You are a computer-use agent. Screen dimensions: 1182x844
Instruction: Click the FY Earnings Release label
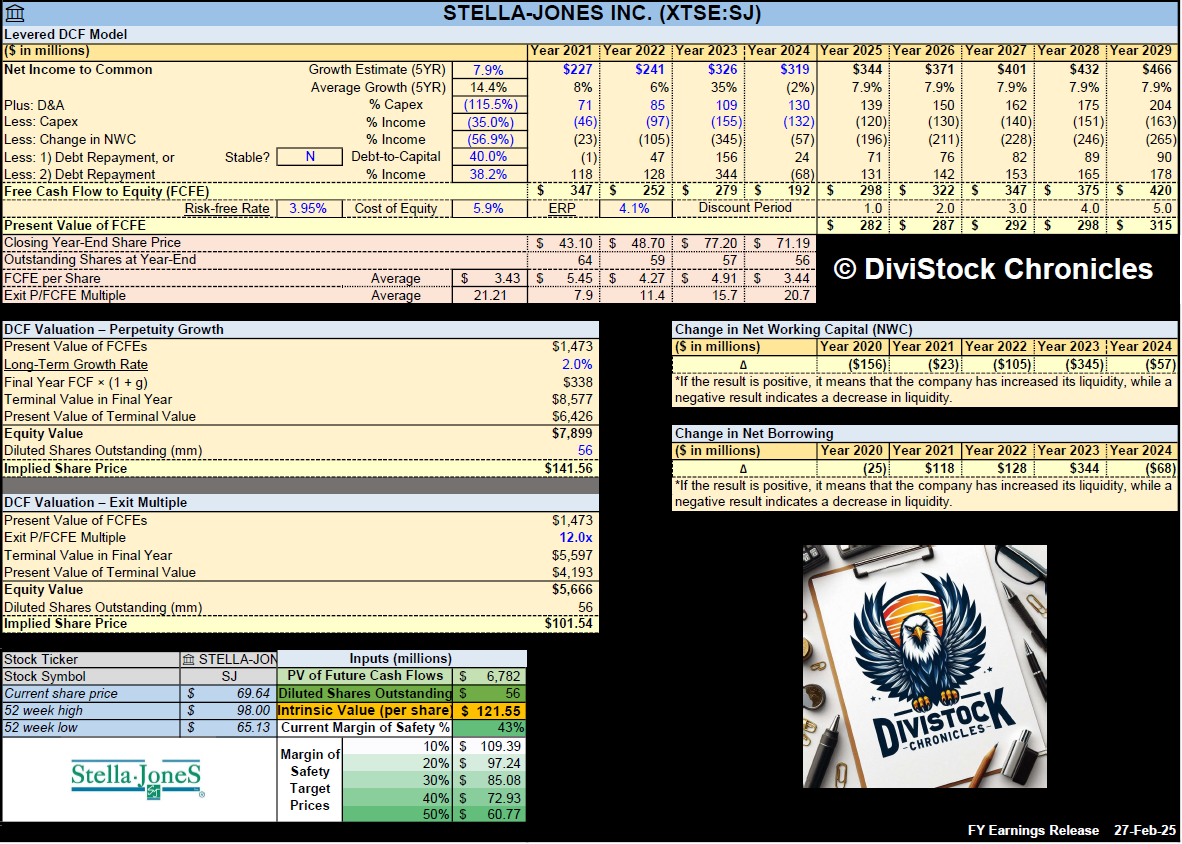[1033, 830]
